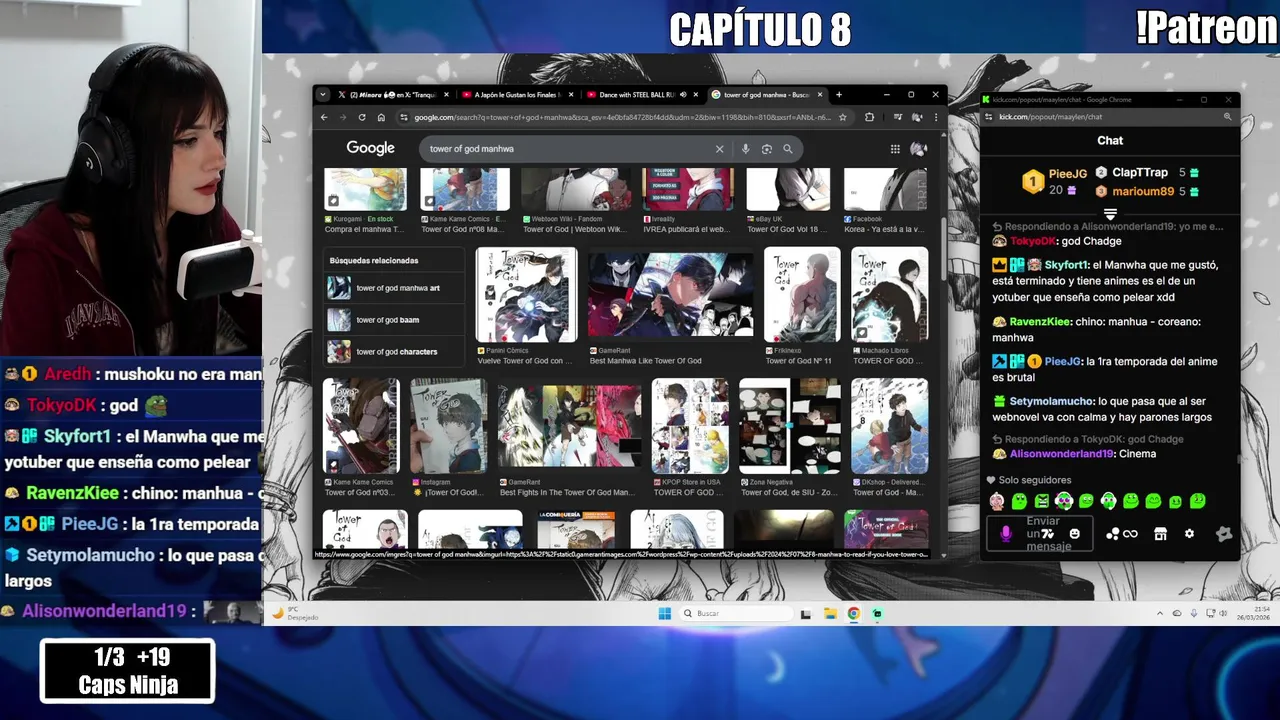Click the grey star-face icon in chat

point(1223,534)
